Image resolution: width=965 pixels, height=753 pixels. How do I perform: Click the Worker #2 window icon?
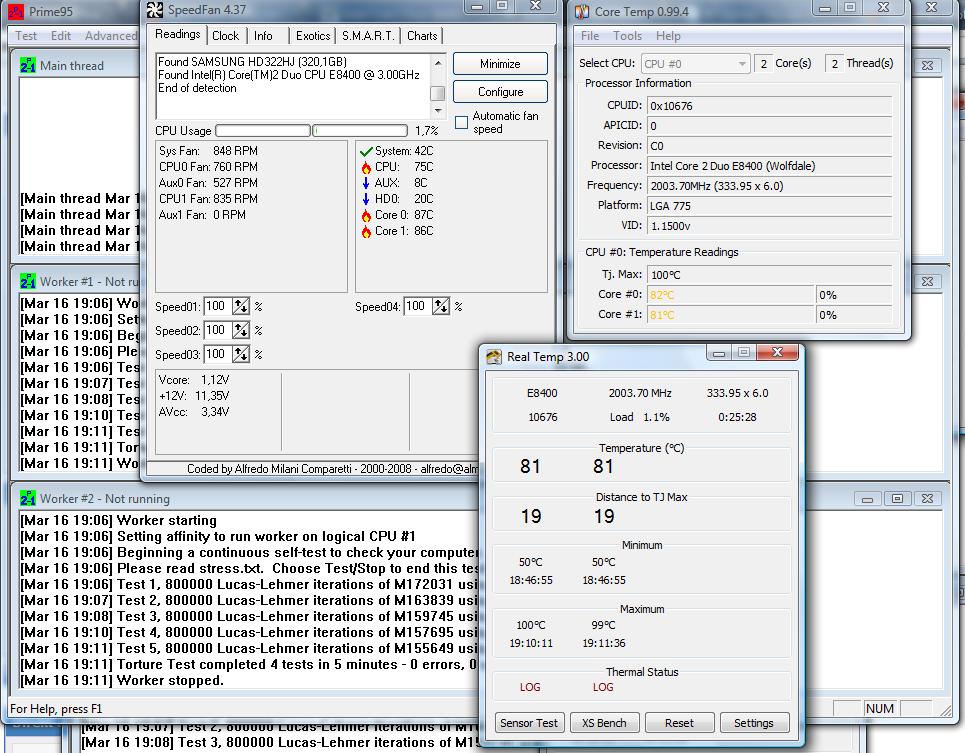(28, 498)
